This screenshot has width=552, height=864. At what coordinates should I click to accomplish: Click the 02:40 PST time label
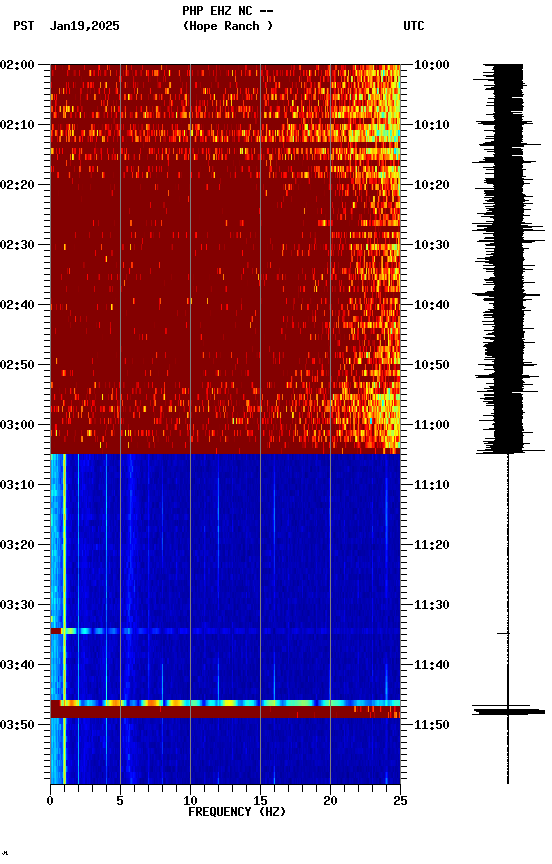(17, 305)
